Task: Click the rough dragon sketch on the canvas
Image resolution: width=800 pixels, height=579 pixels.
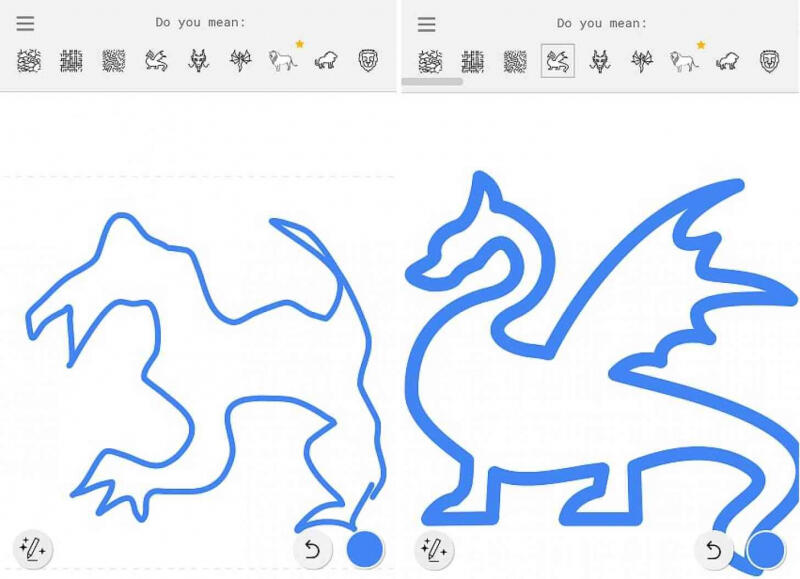Action: pyautogui.click(x=200, y=350)
